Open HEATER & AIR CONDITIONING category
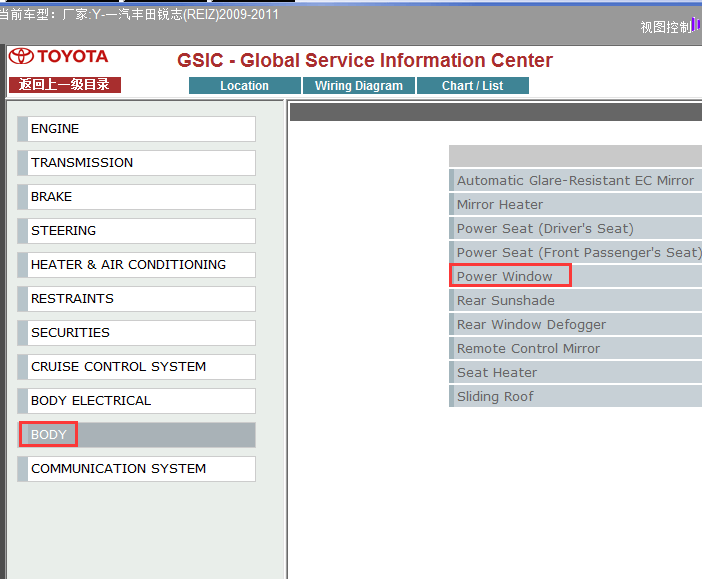702x579 pixels. coord(137,265)
